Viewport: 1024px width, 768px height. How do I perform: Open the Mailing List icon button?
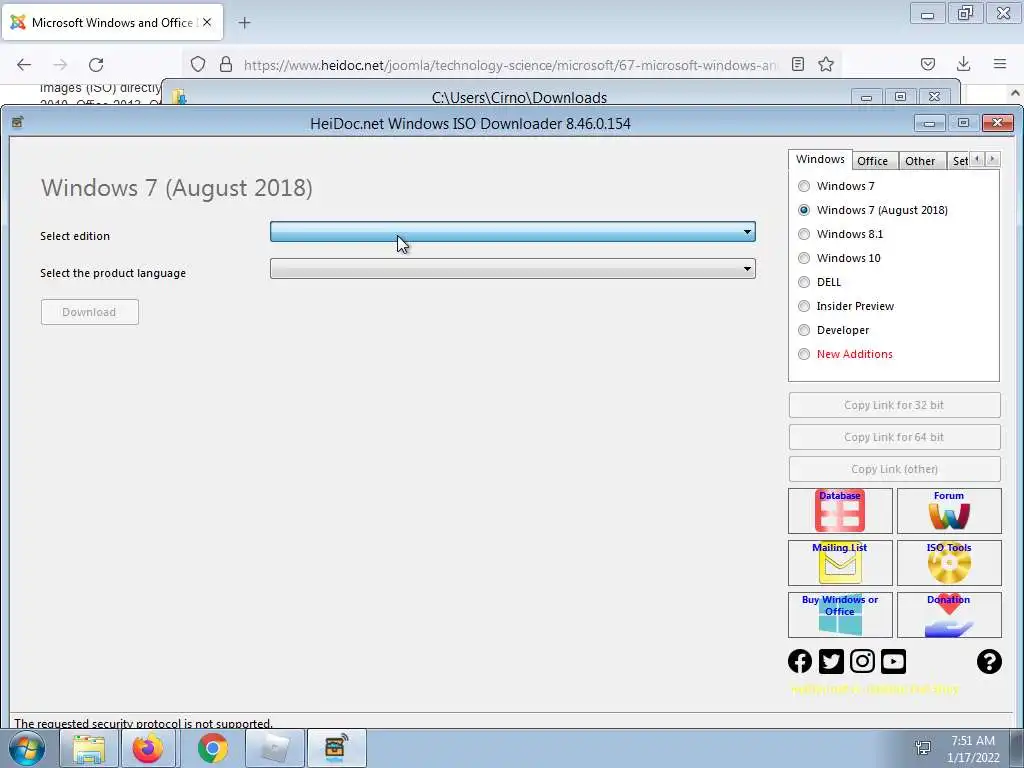[x=840, y=562]
